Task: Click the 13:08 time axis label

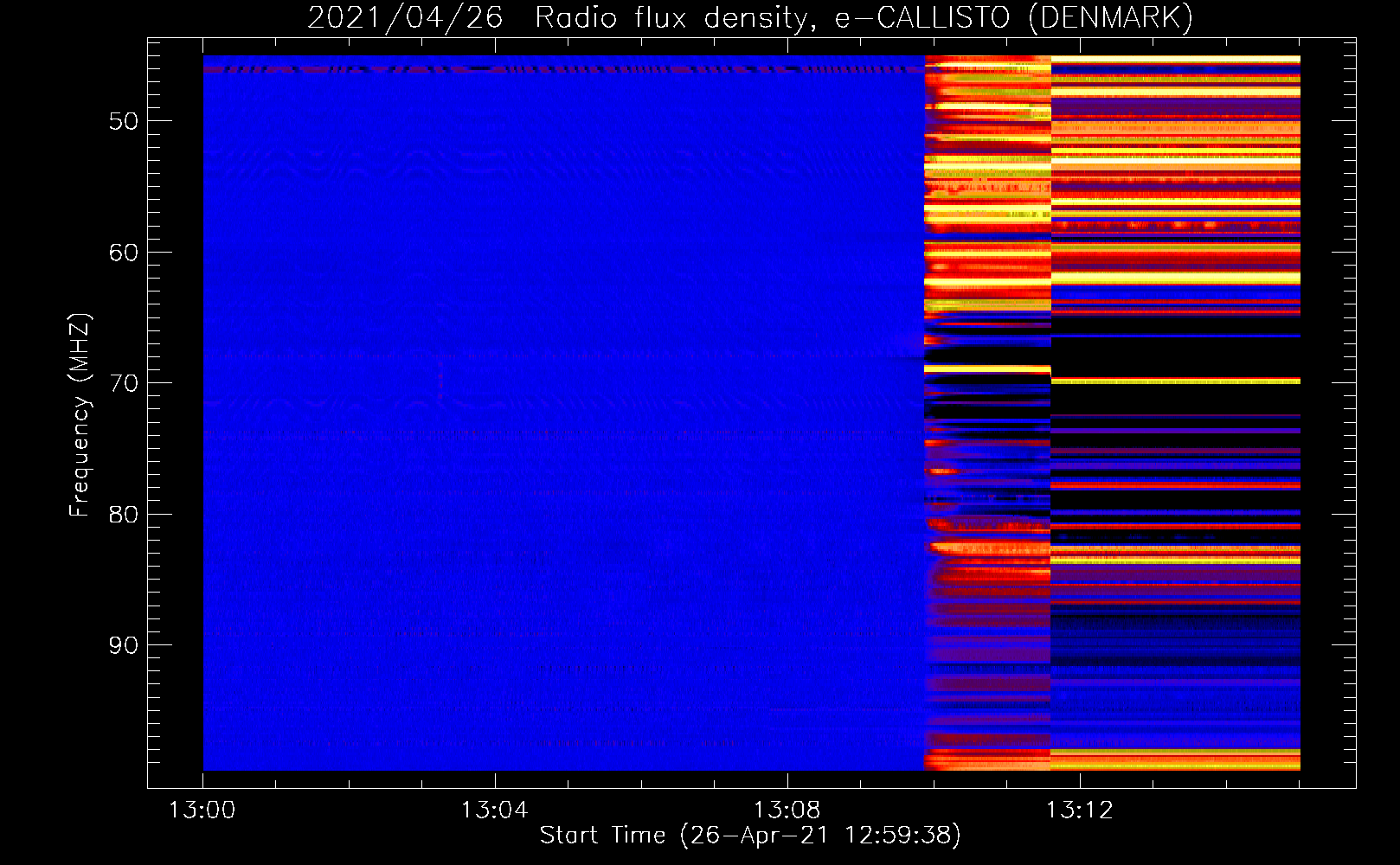Action: [787, 811]
